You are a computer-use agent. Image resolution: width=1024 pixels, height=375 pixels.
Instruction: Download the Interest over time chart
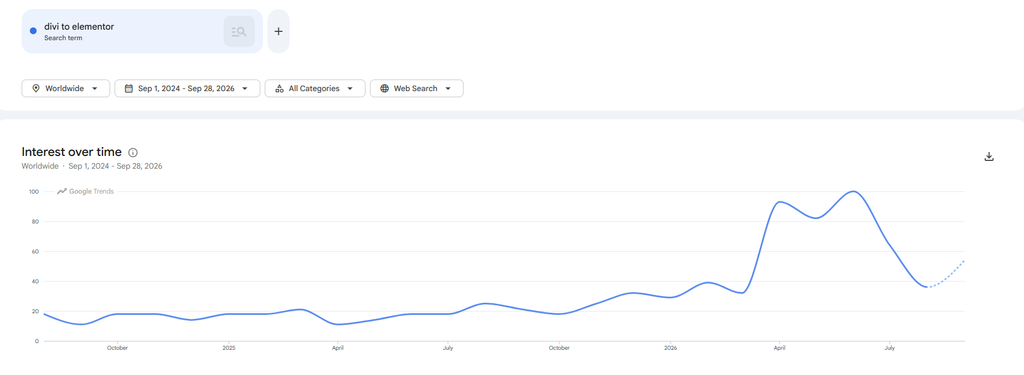coord(989,156)
